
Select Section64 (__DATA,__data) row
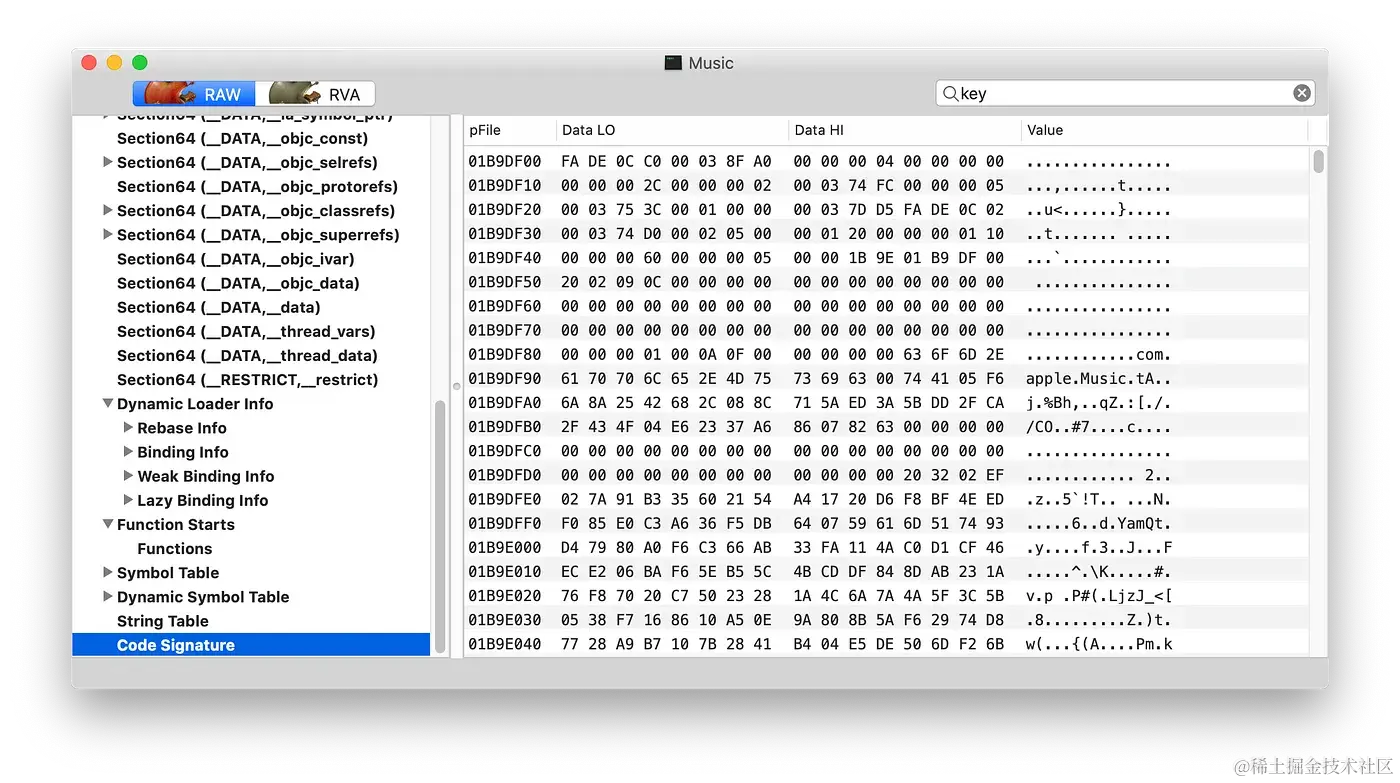[251, 307]
